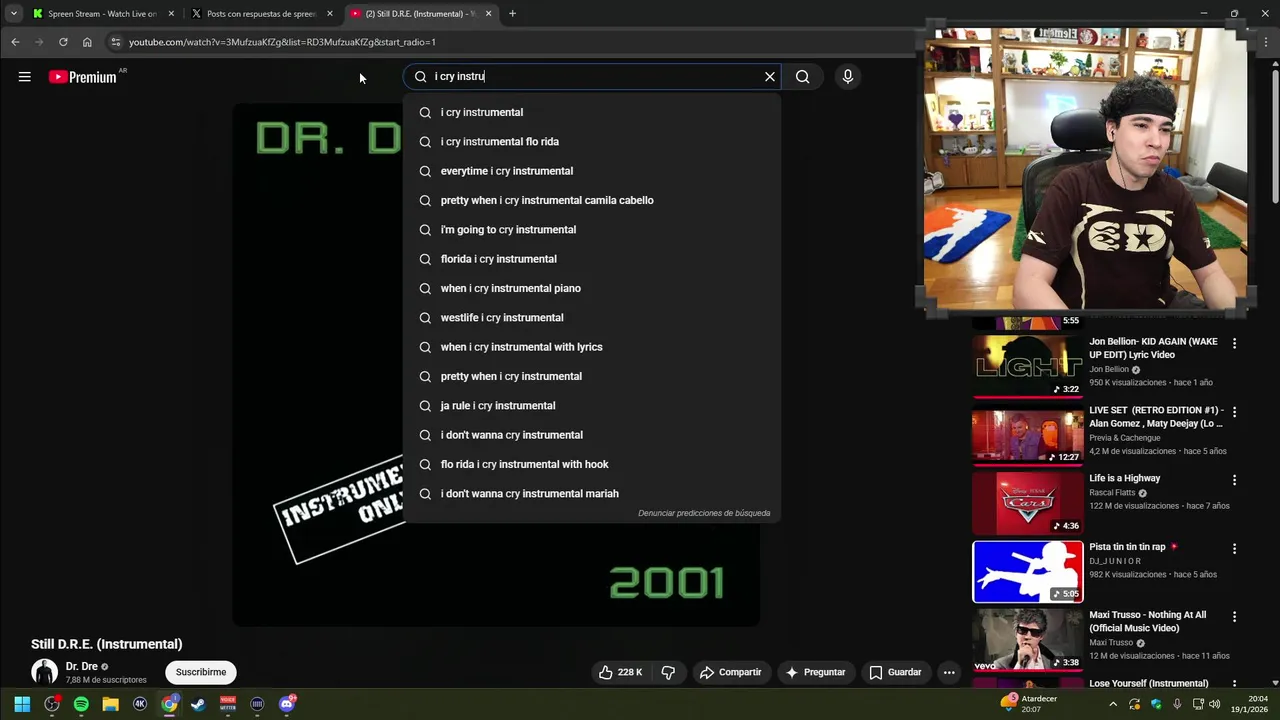
Task: Open options menu for Jon Bellion video
Action: point(1234,343)
